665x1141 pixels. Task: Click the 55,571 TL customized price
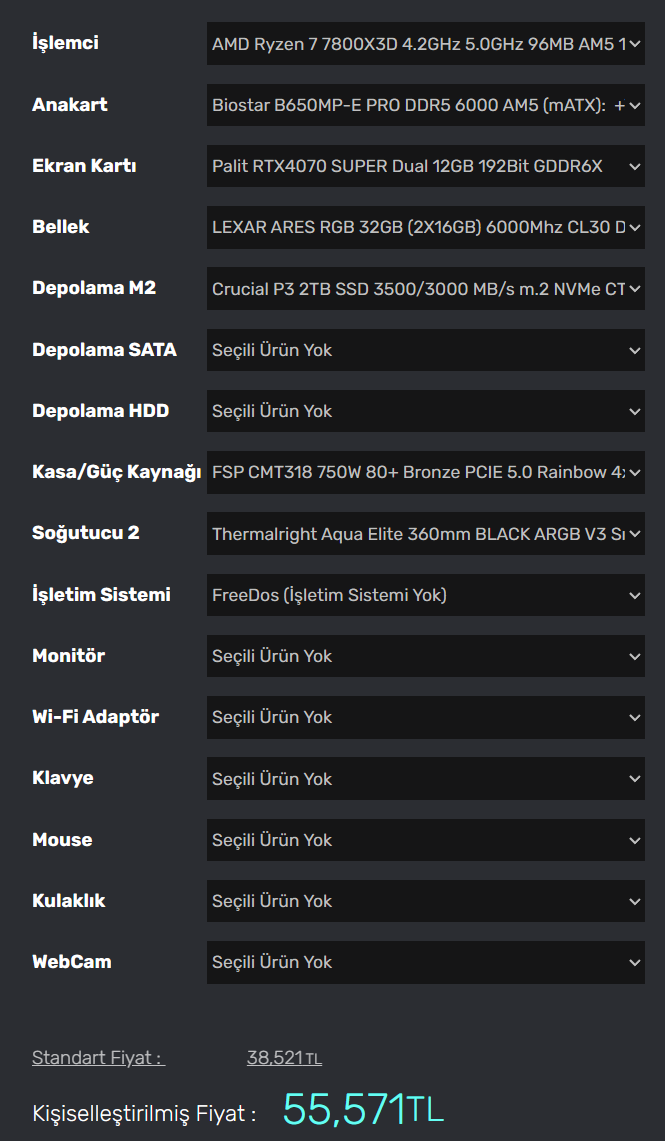click(363, 1110)
